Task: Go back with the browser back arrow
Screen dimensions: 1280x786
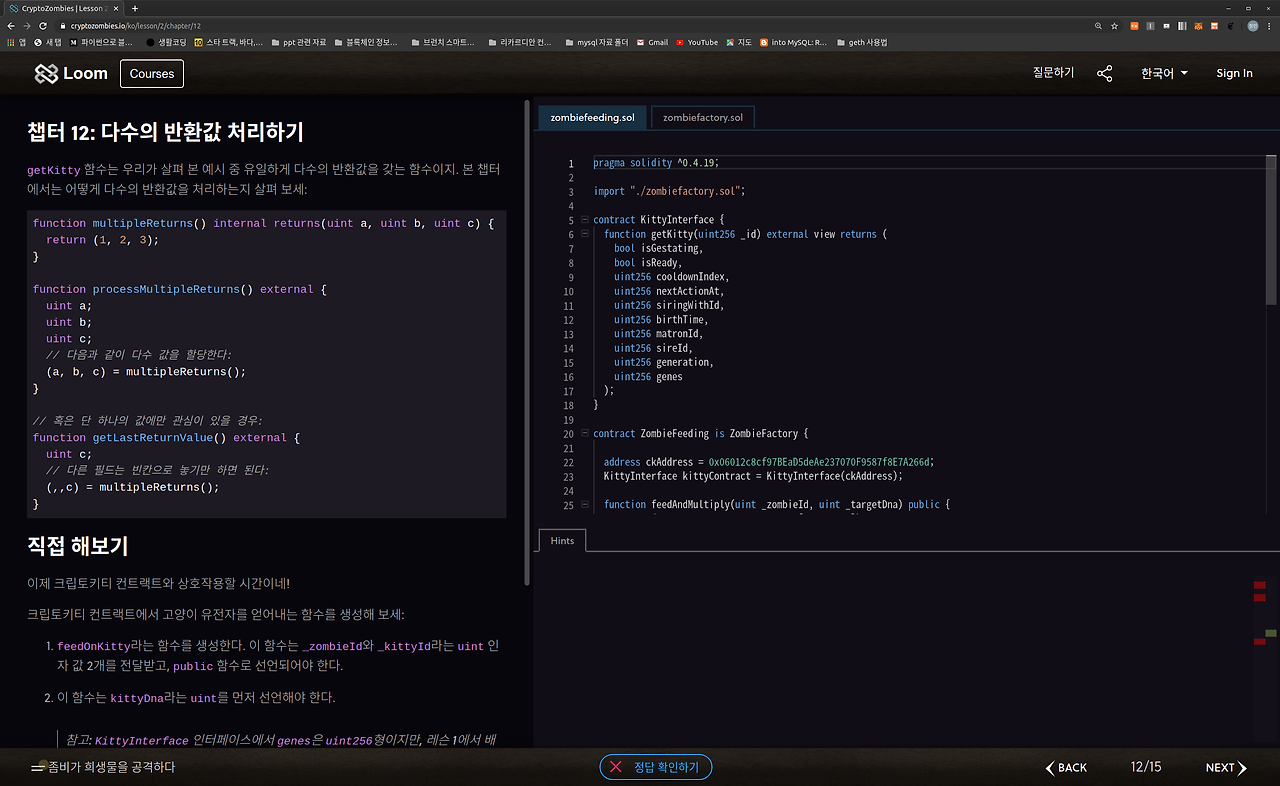Action: pyautogui.click(x=12, y=25)
